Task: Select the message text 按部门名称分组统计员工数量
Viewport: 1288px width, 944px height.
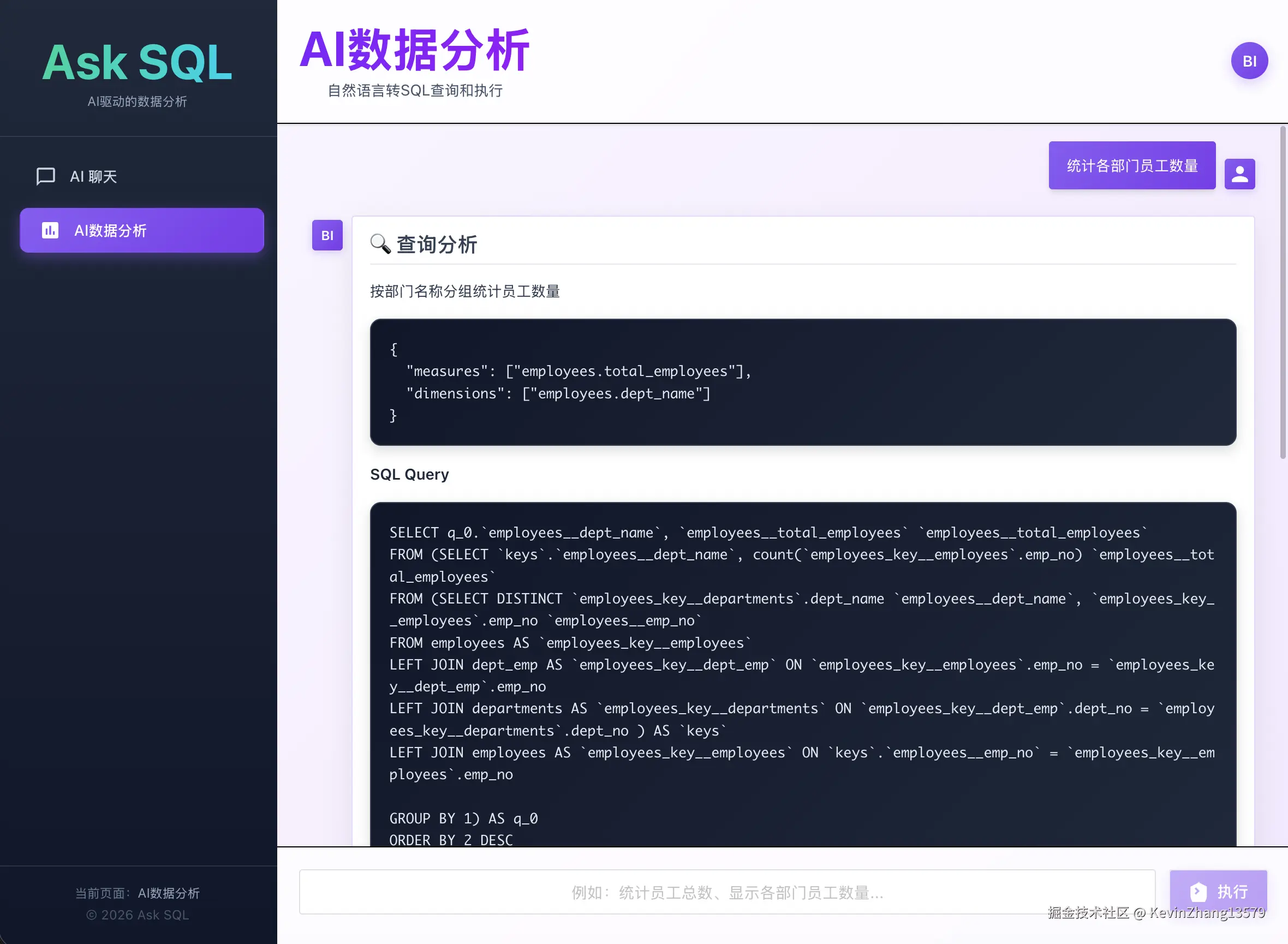Action: pos(465,291)
